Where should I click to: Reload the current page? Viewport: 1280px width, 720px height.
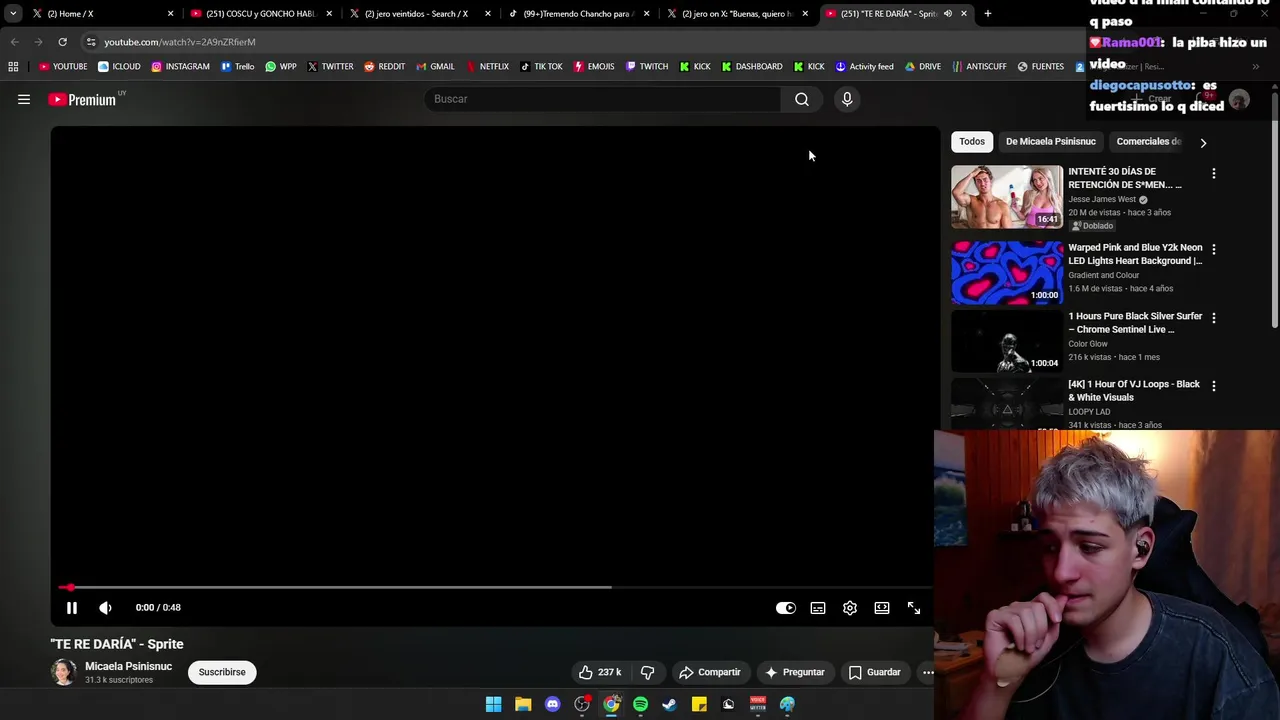pyautogui.click(x=62, y=42)
